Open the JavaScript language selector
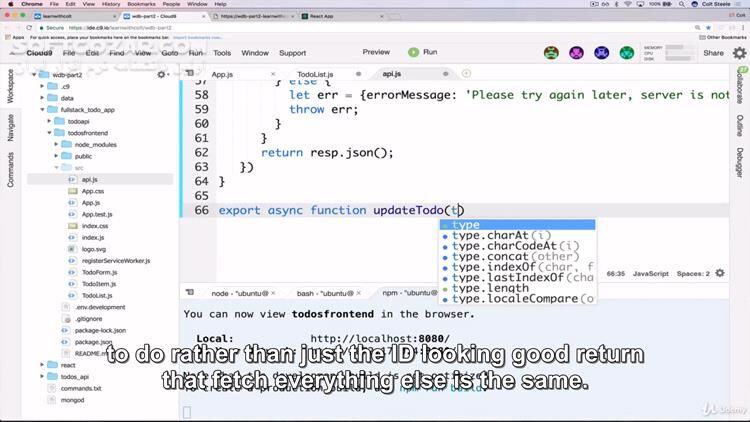This screenshot has width=750, height=422. 650,273
